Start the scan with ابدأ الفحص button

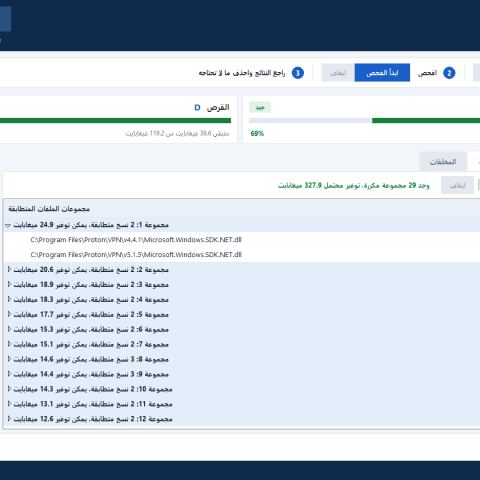382,73
